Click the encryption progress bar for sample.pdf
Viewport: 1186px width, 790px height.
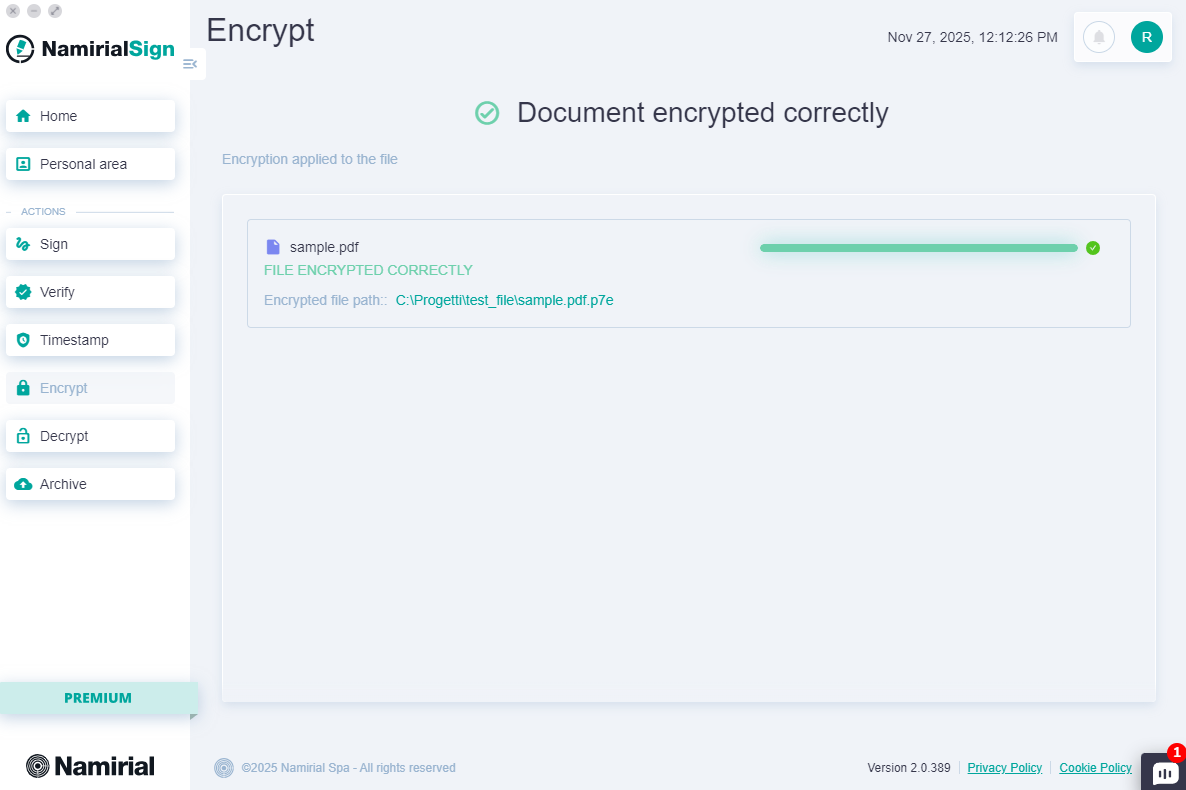pyautogui.click(x=917, y=247)
